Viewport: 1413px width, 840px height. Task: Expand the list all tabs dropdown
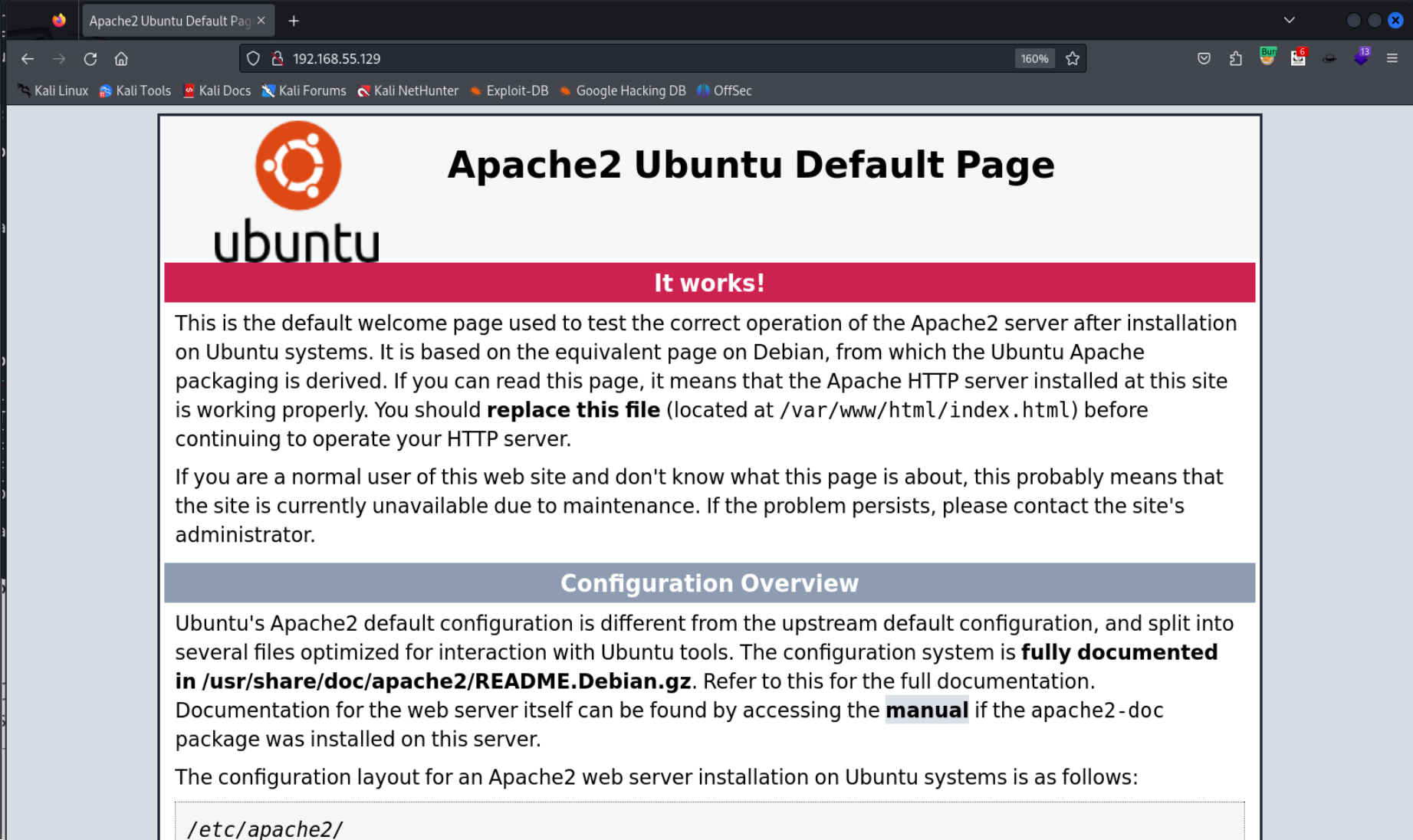click(1290, 20)
